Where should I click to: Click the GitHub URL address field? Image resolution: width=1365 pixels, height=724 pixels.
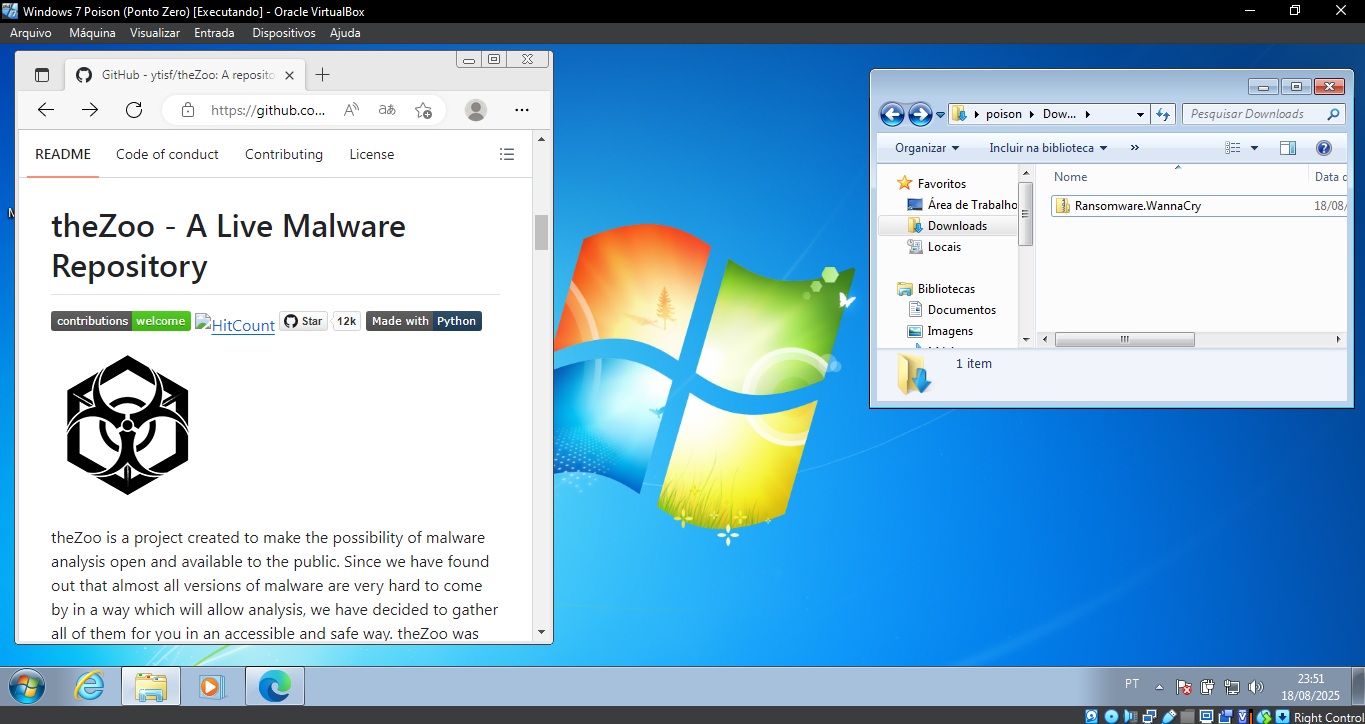pyautogui.click(x=268, y=110)
